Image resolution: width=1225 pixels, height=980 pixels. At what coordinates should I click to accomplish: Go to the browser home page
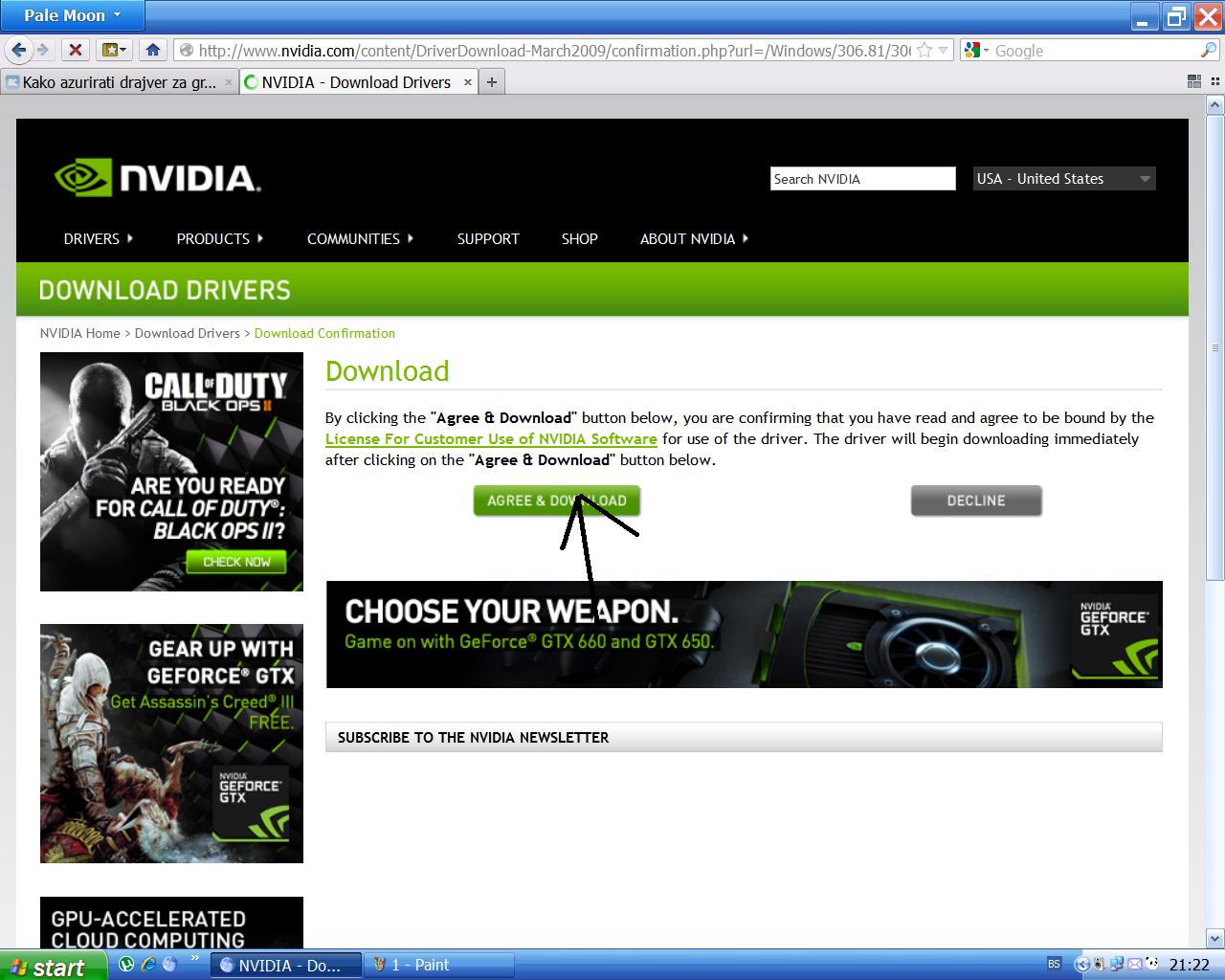[152, 50]
